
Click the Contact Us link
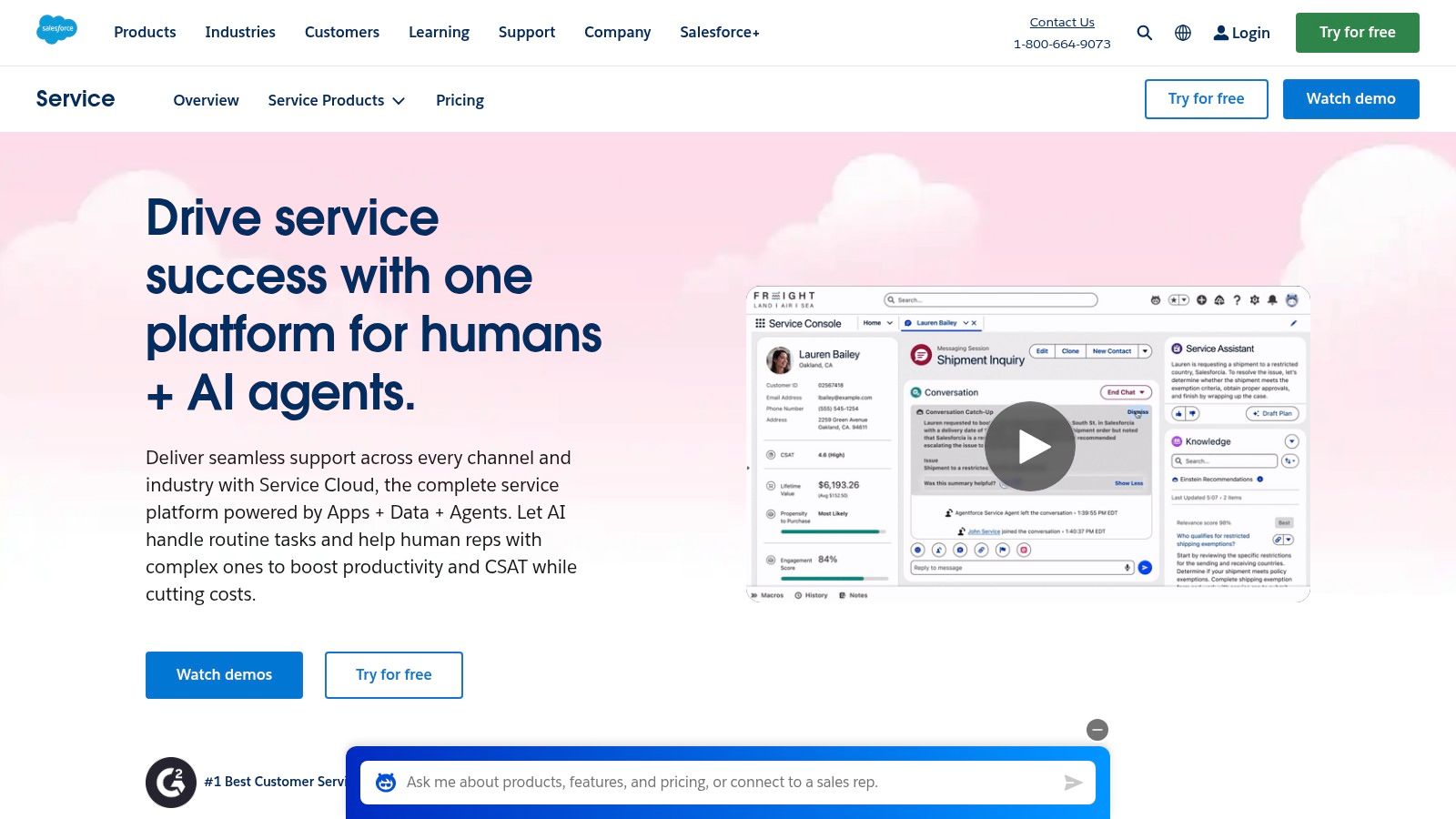(1062, 22)
